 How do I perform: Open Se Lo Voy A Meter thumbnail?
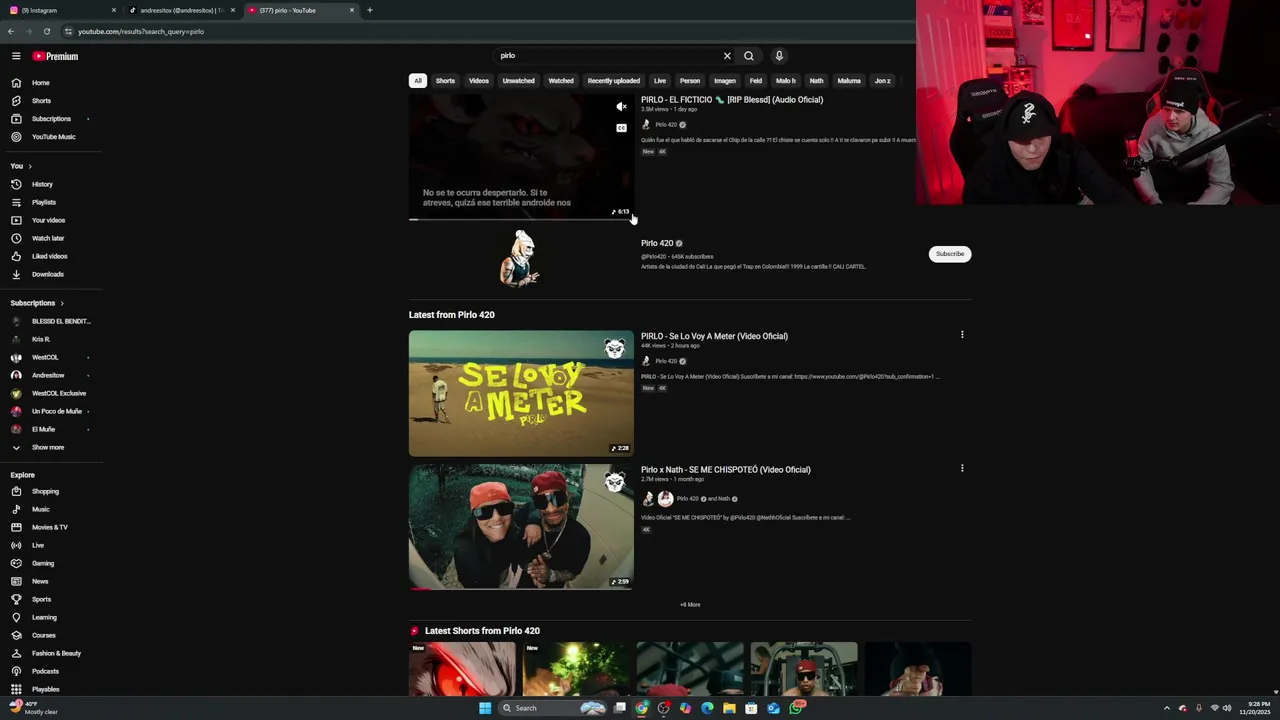pos(521,393)
